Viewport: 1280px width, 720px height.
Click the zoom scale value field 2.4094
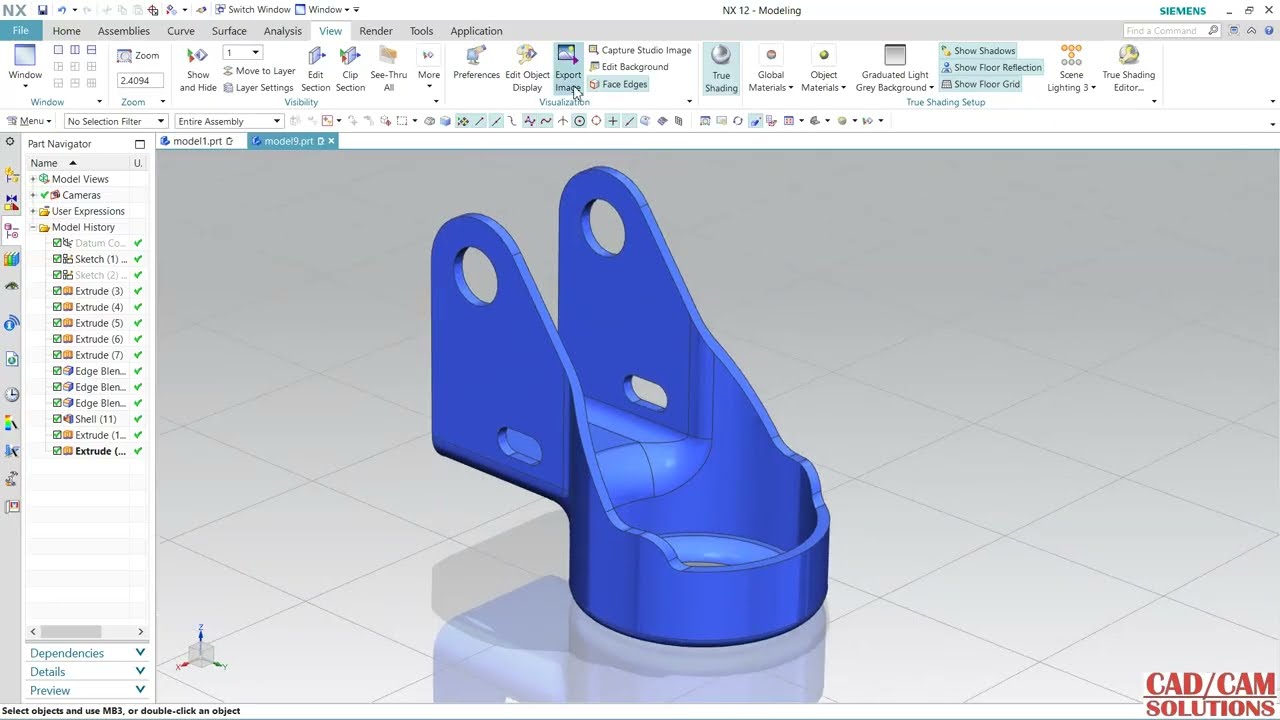coord(138,81)
